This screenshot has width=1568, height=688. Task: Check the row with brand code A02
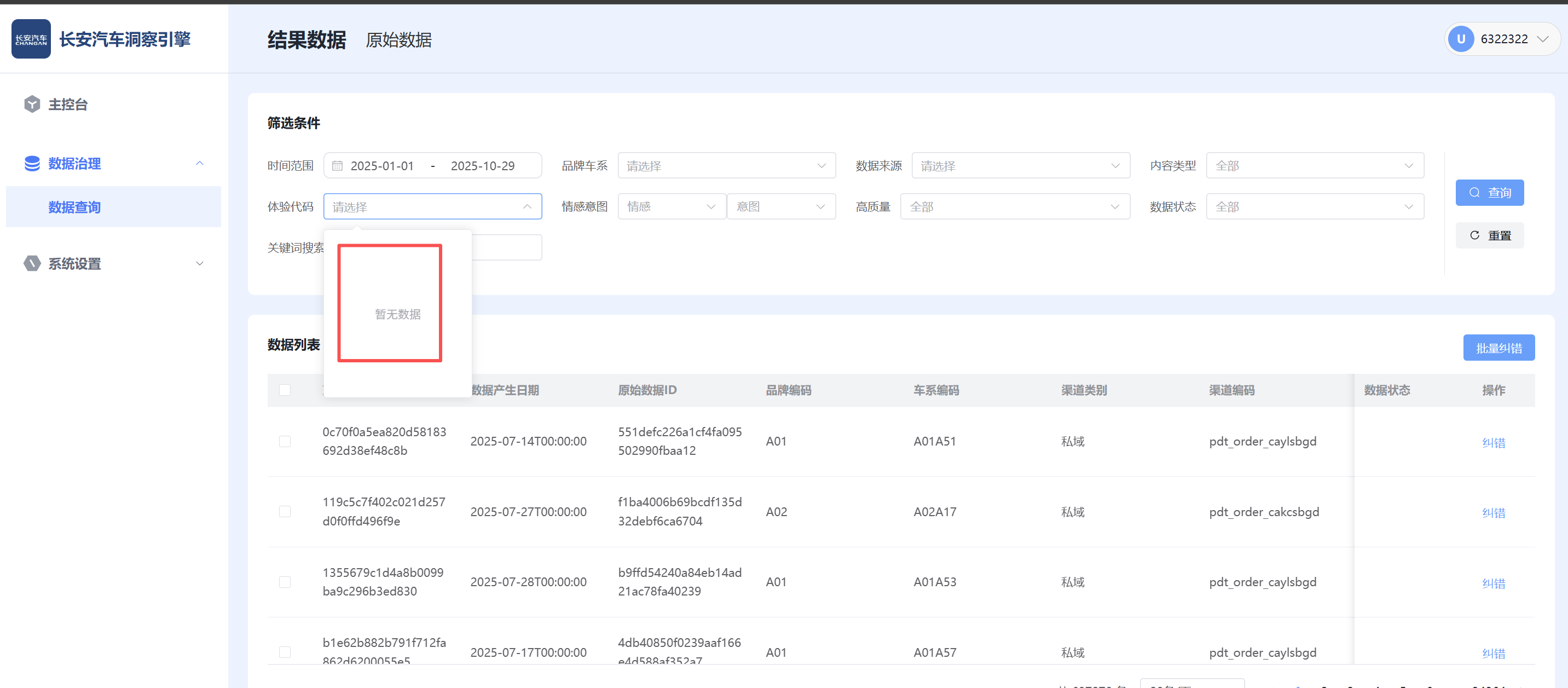click(285, 511)
